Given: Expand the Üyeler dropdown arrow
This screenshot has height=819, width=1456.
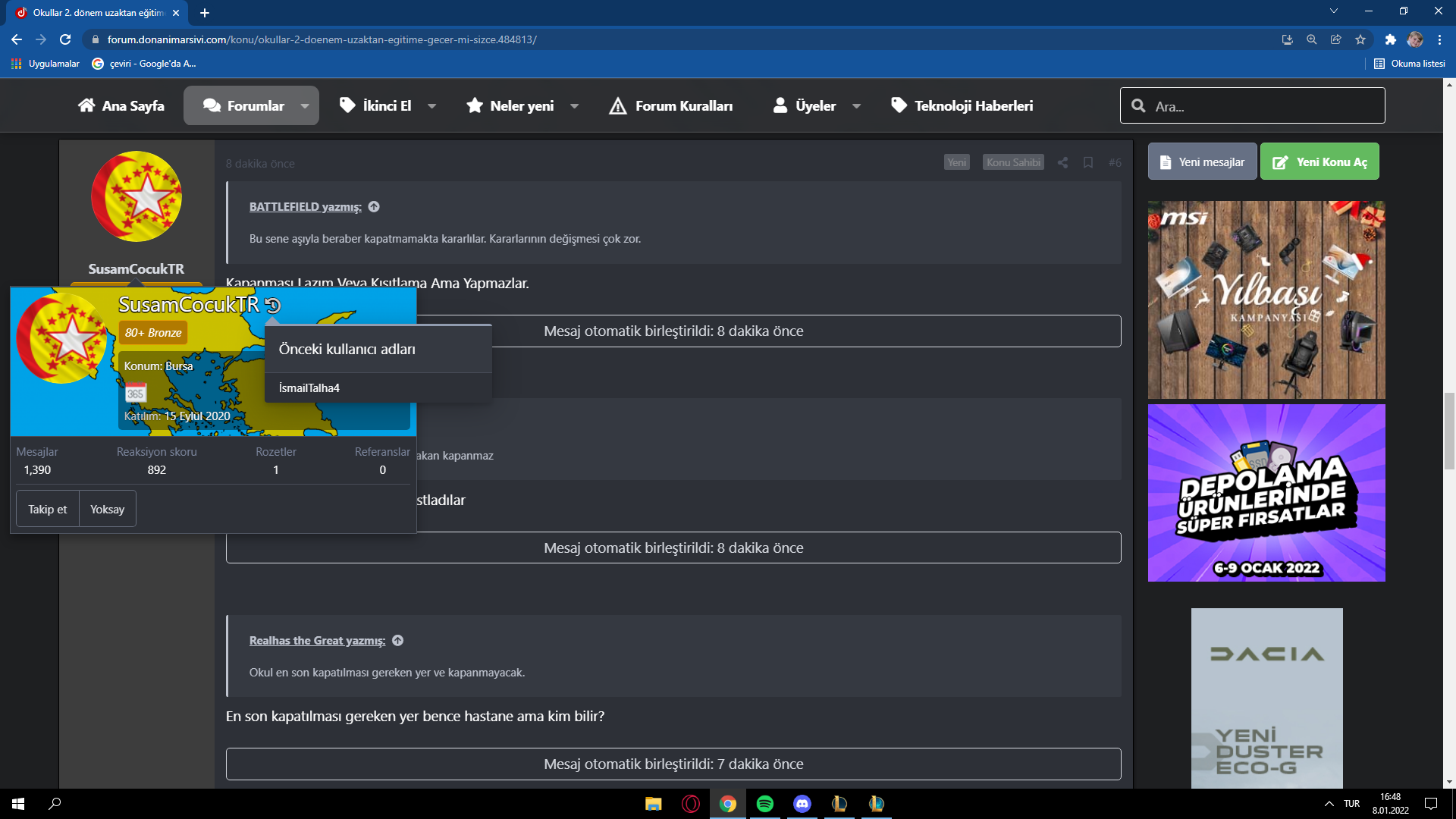Looking at the screenshot, I should 857,106.
